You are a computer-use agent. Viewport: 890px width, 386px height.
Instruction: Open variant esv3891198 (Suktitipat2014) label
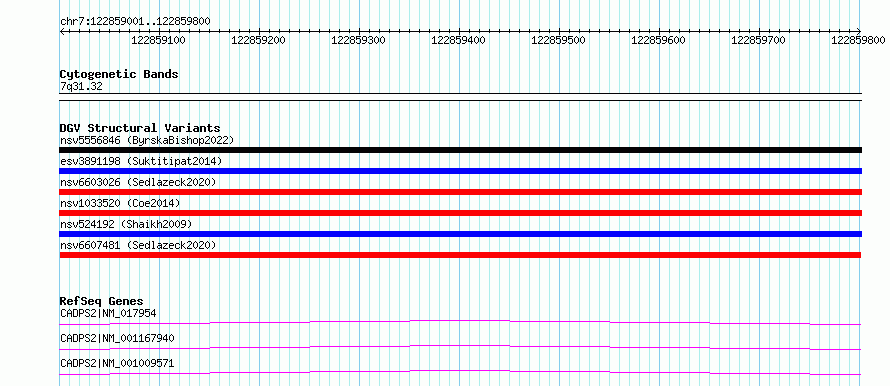(141, 161)
